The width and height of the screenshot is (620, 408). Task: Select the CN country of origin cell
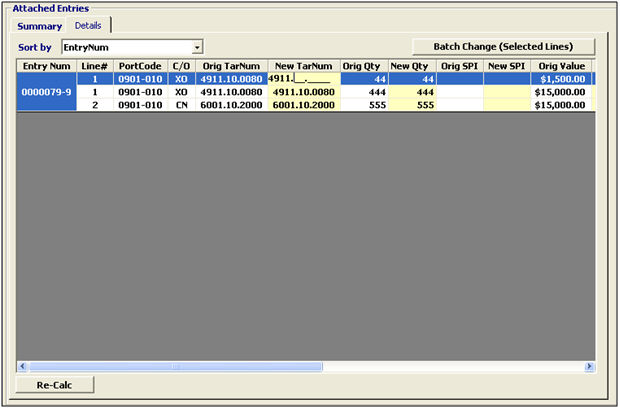[180, 104]
